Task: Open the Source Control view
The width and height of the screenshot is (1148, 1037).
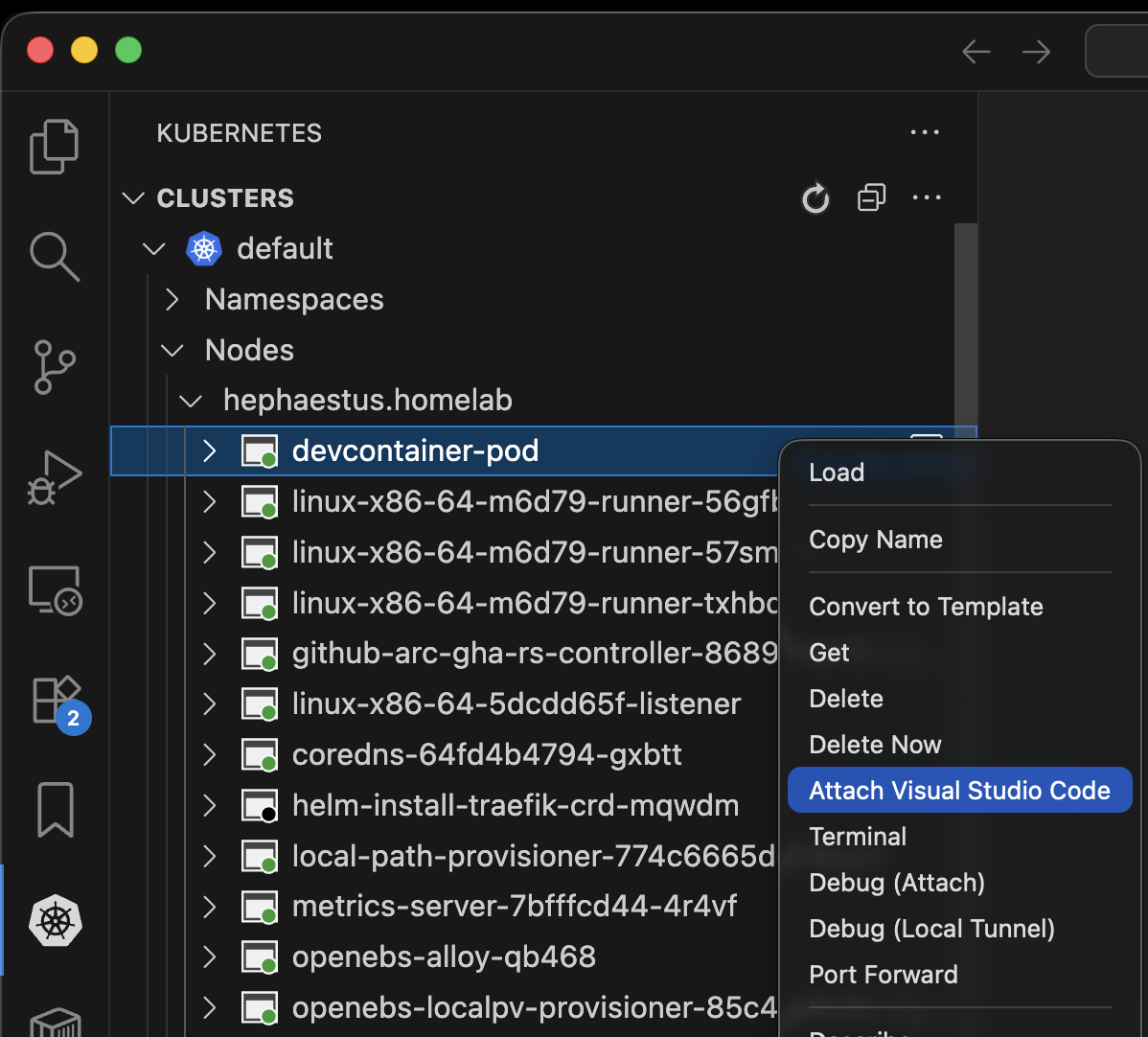Action: 55,367
